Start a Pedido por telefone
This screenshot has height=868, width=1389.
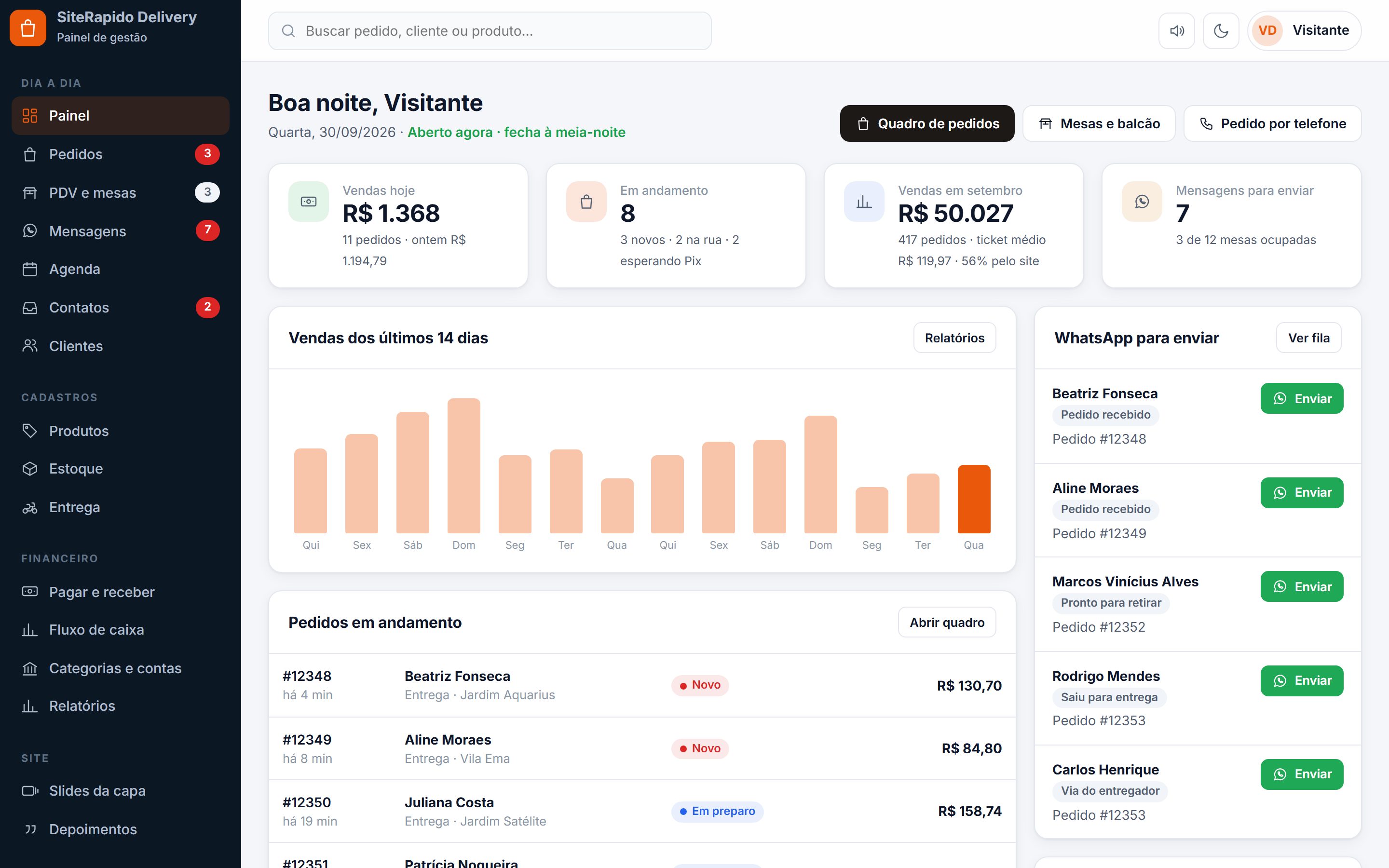[1272, 123]
